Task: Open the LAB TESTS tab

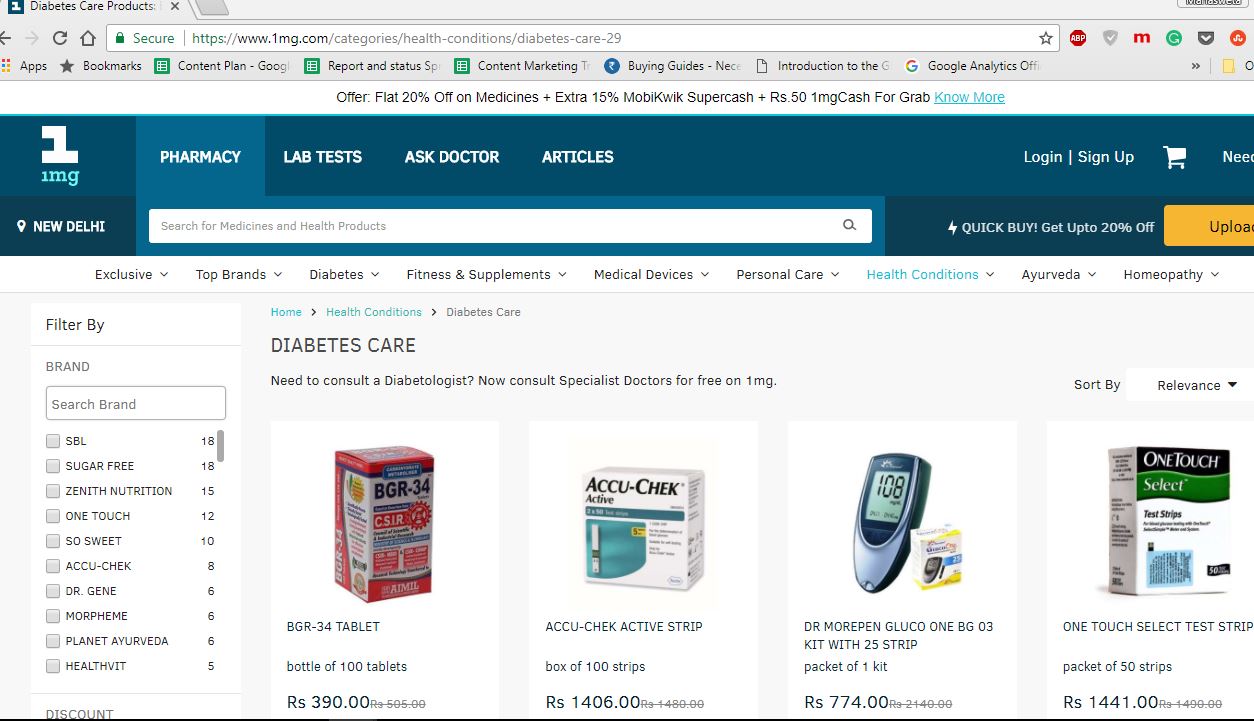Action: click(x=322, y=157)
